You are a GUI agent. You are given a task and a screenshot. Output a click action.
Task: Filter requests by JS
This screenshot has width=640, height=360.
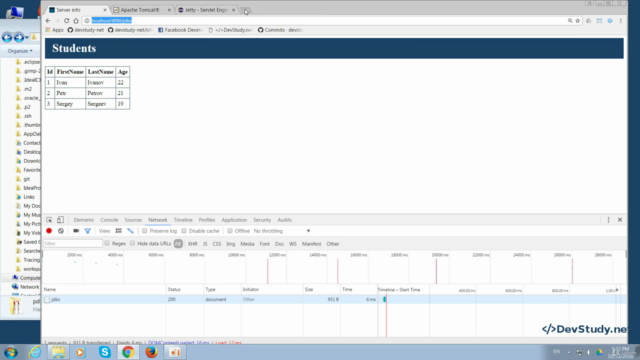(205, 244)
